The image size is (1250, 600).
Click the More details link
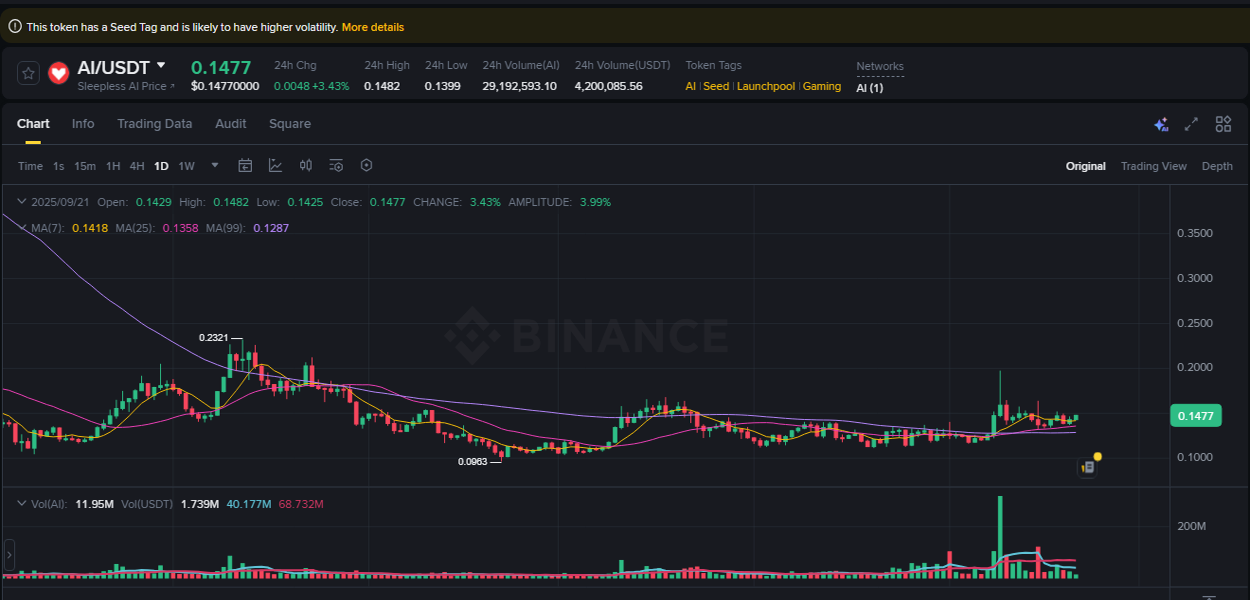coord(373,26)
